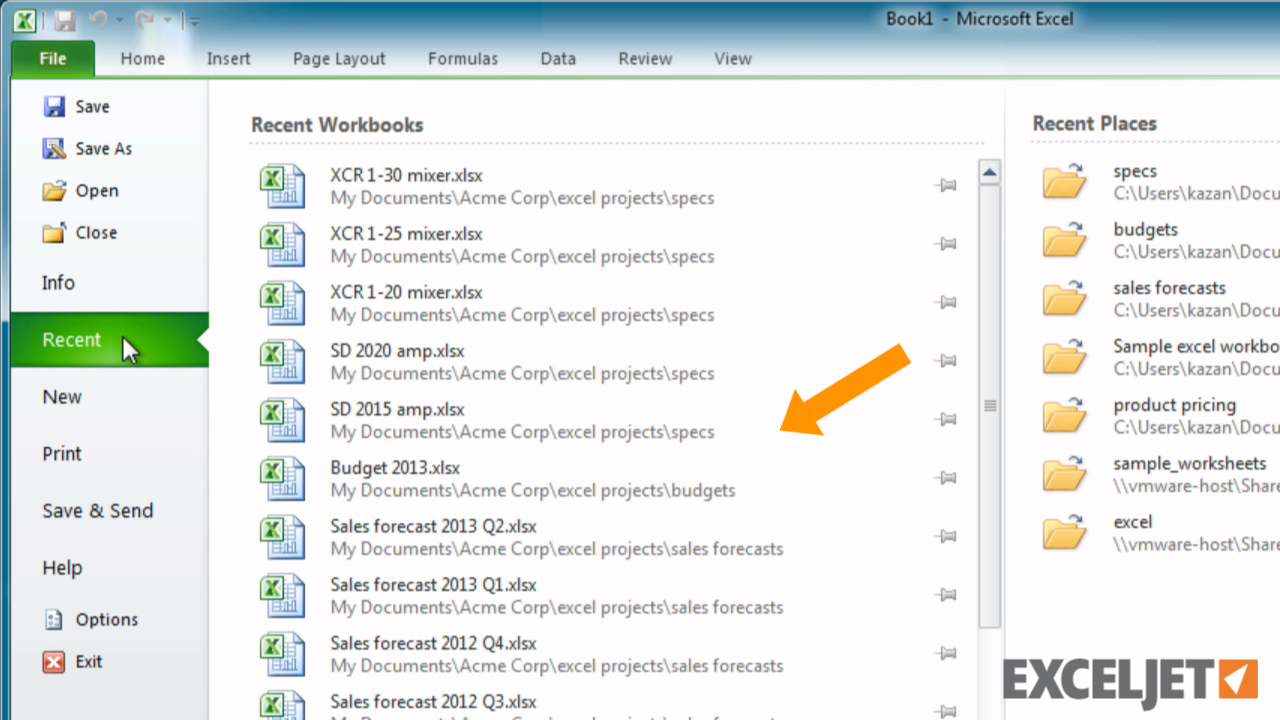Open the Redo history dropdown arrow
This screenshot has width=1280, height=720.
click(x=169, y=21)
